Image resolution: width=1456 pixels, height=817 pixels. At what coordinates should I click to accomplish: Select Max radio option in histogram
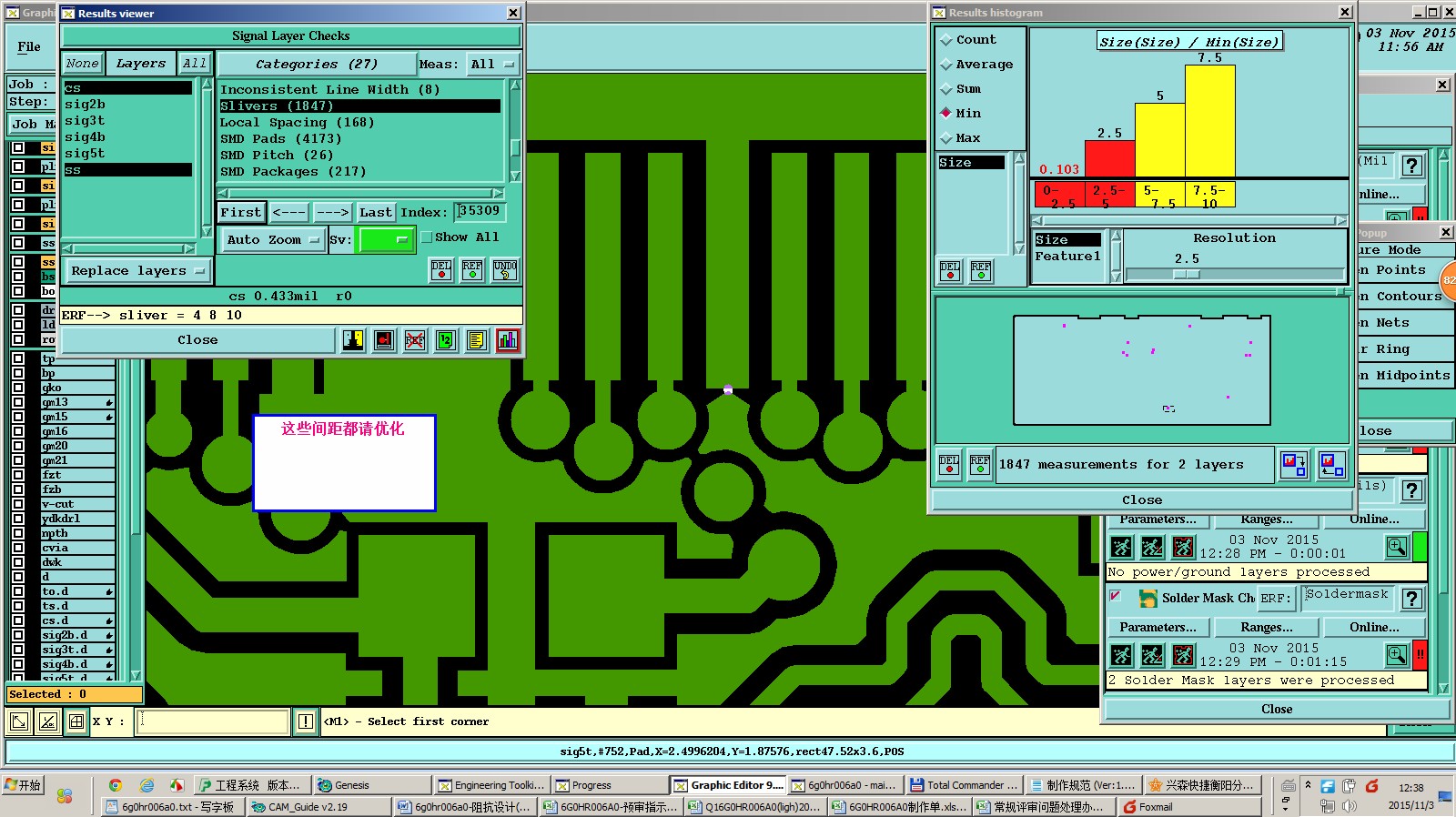tap(946, 138)
